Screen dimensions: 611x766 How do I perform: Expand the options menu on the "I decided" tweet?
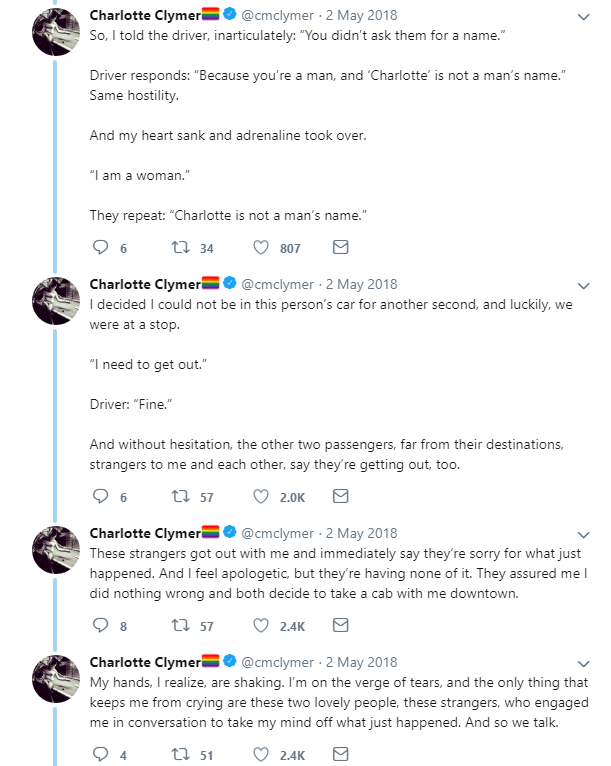coord(584,285)
